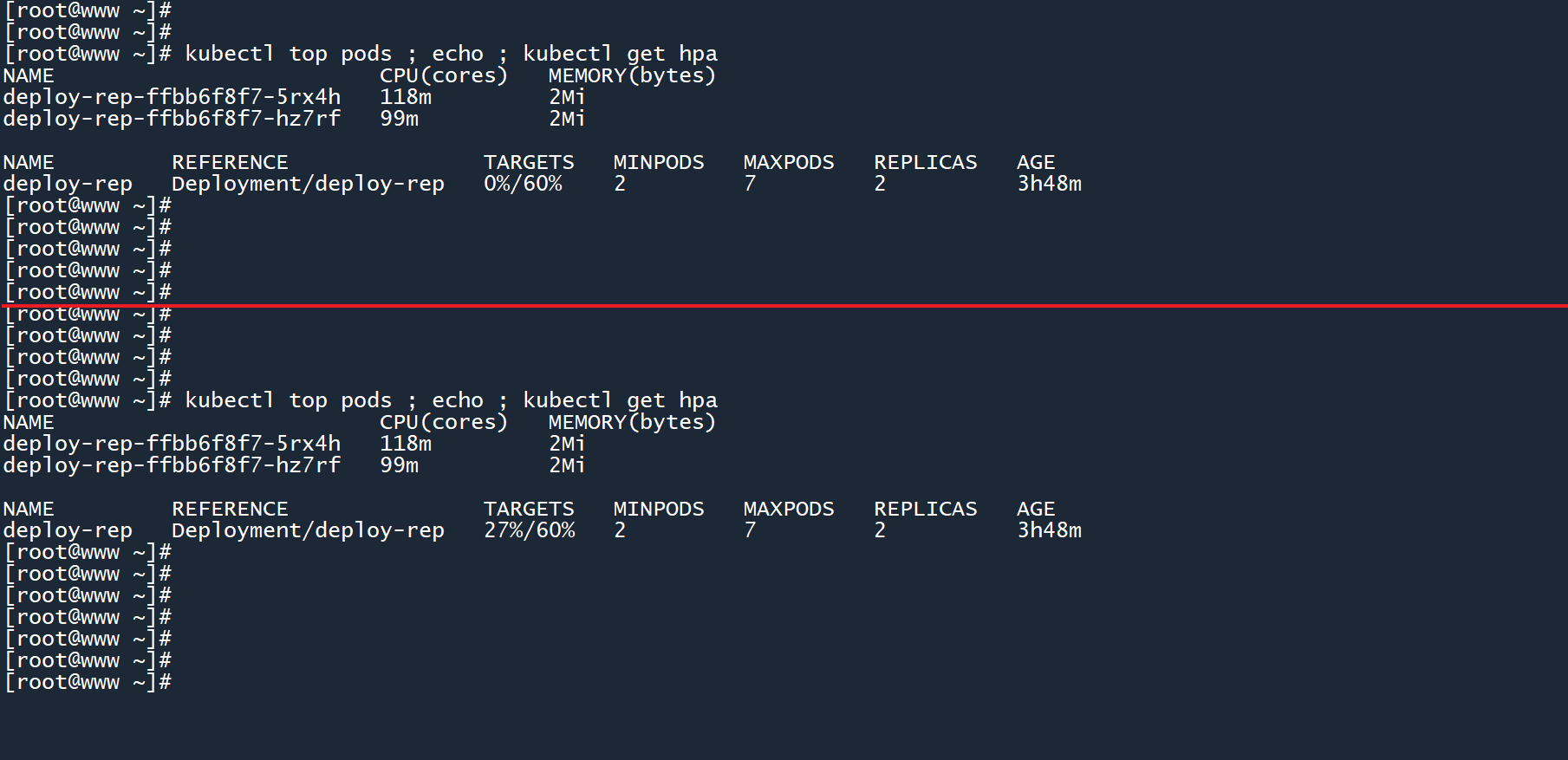Select pod name ending hz7rf in lower output
The image size is (1568, 760).
point(172,465)
